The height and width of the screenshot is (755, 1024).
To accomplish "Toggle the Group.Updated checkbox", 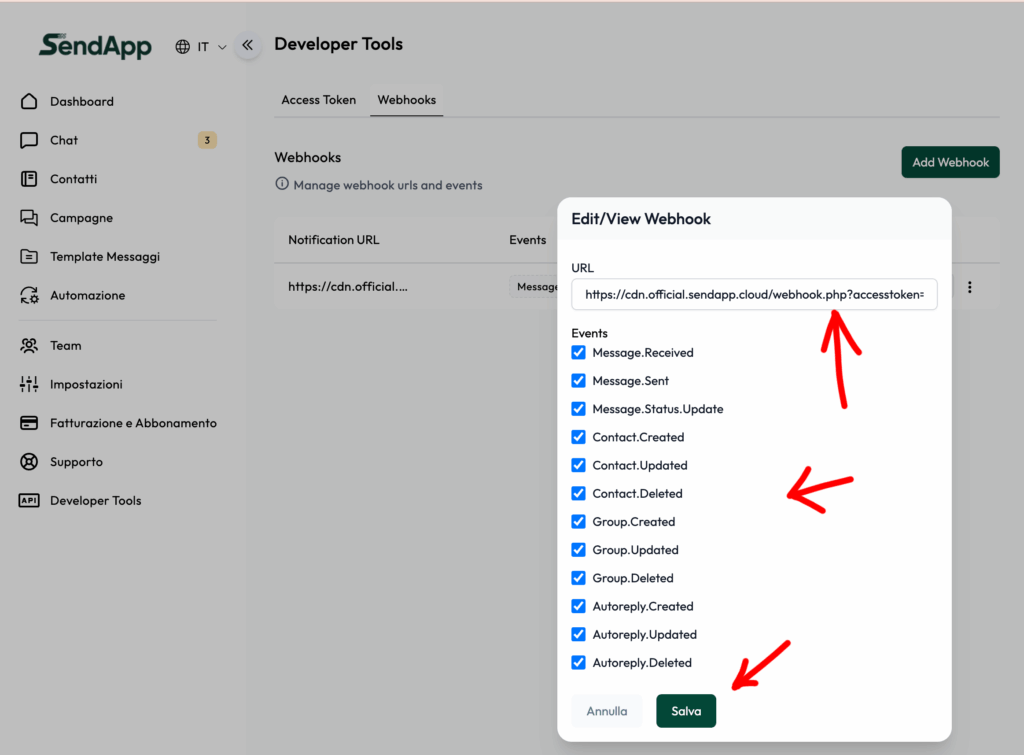I will 579,550.
